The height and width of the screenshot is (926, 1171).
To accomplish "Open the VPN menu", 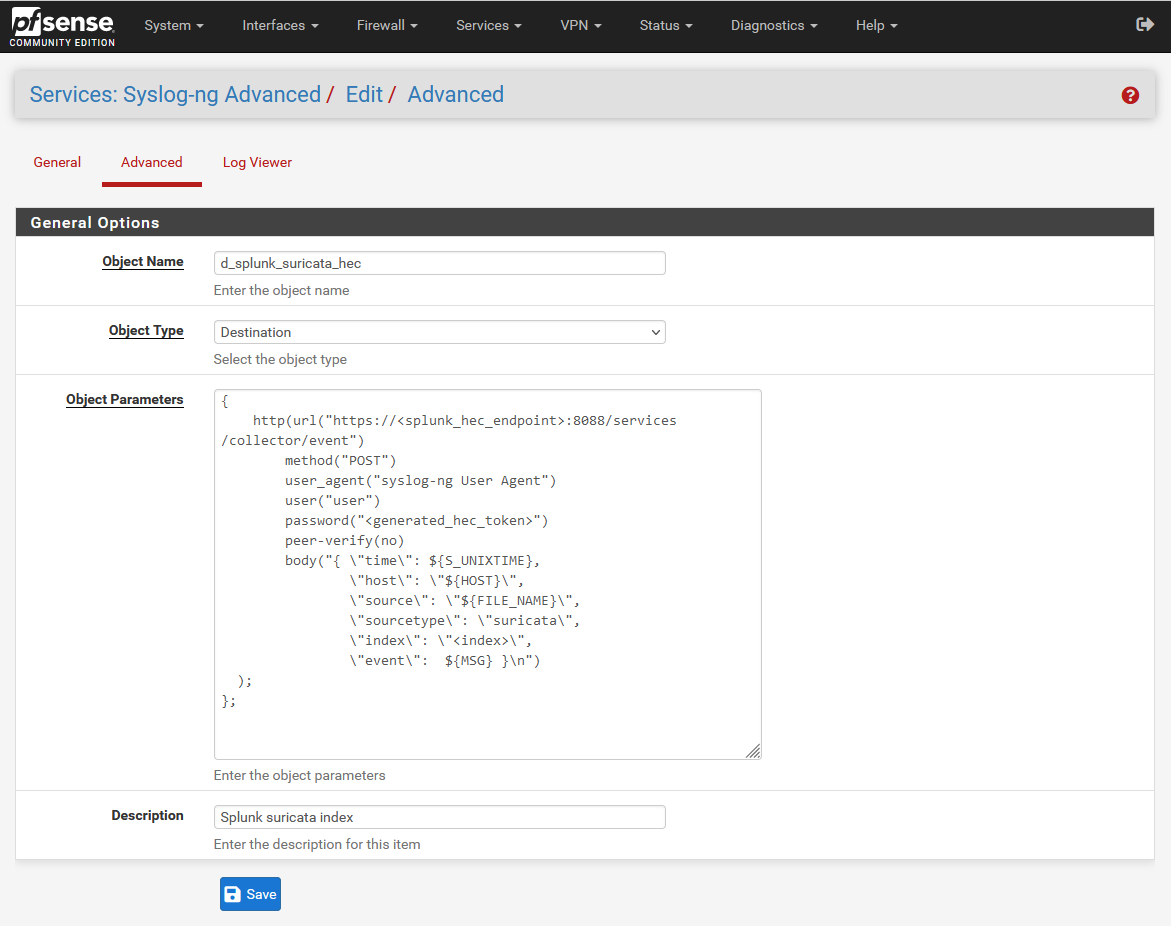I will (580, 25).
